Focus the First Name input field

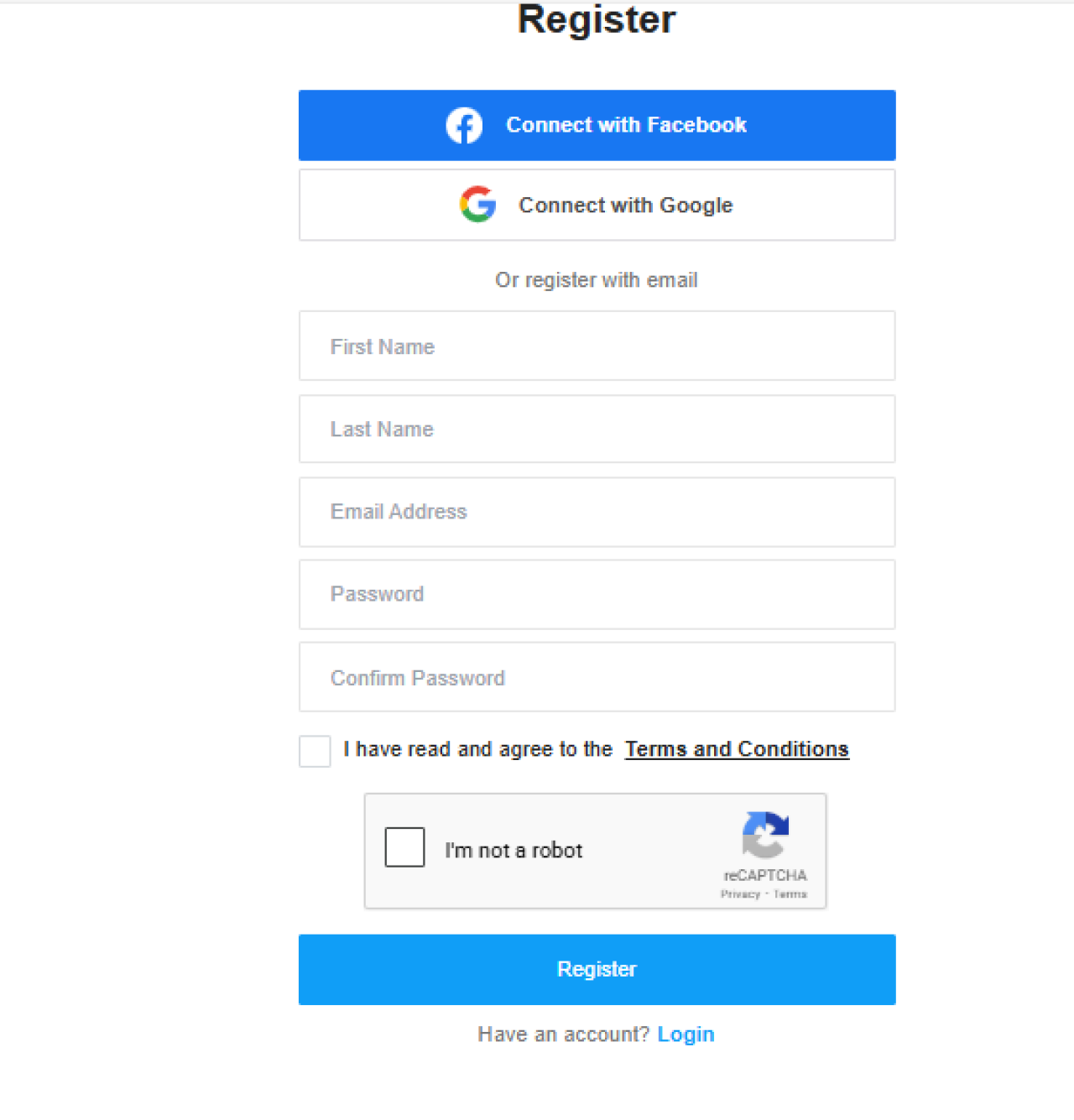click(x=597, y=346)
